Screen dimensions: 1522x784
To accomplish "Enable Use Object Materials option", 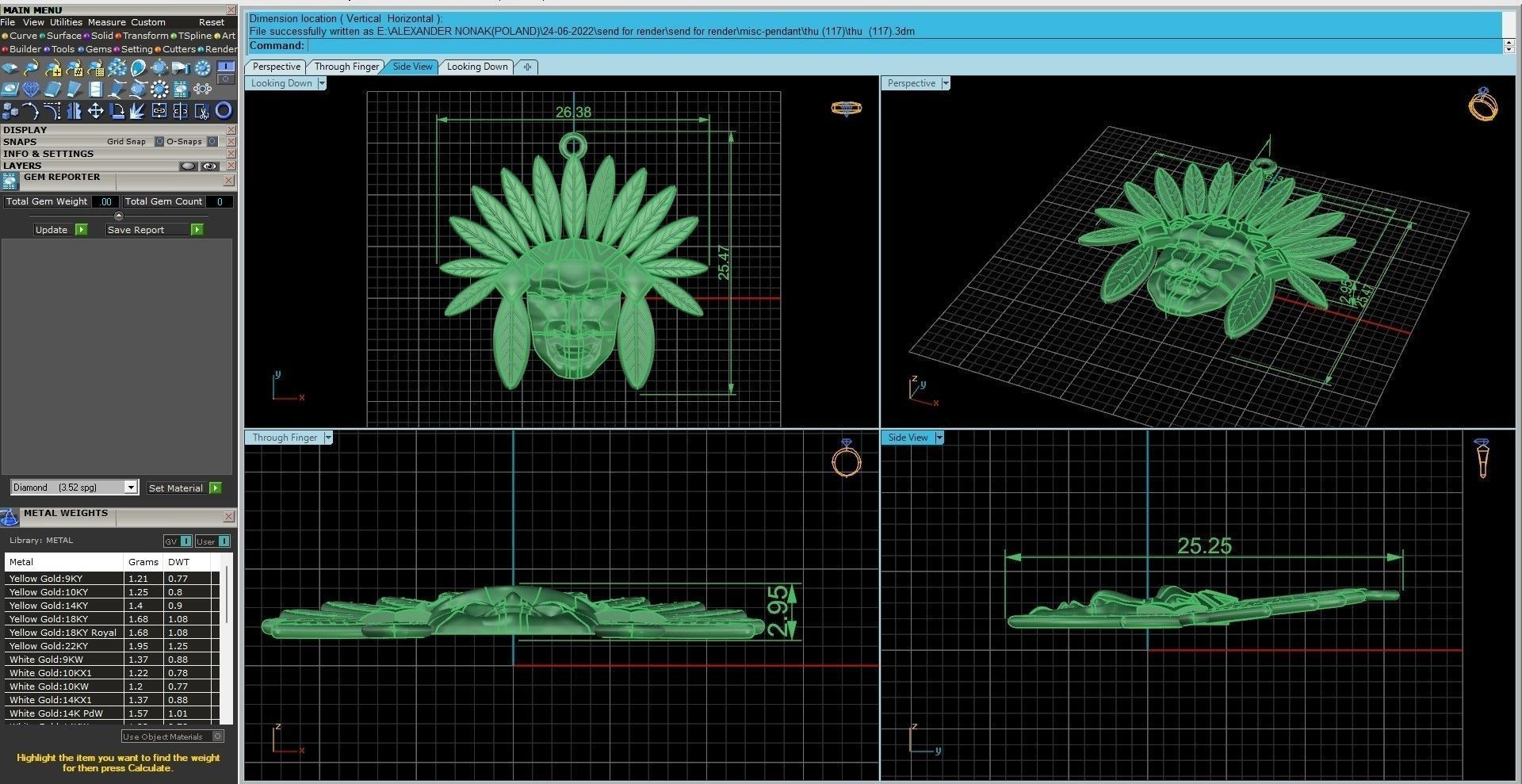I will 173,736.
